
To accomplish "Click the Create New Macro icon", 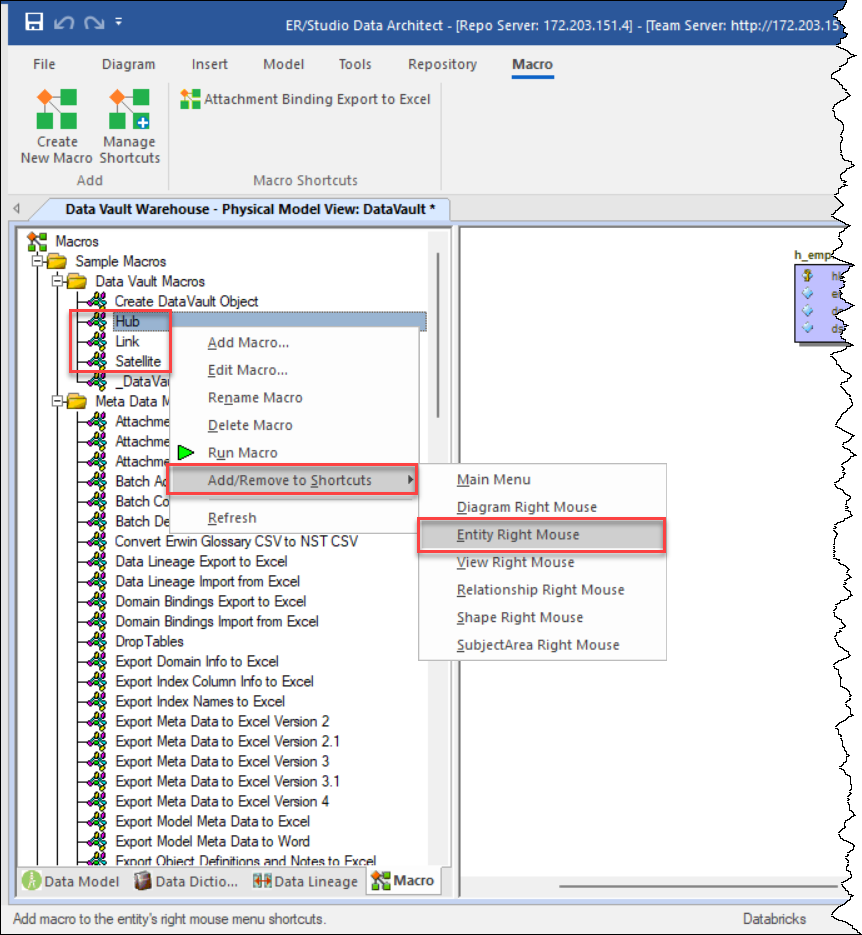I will pos(57,109).
